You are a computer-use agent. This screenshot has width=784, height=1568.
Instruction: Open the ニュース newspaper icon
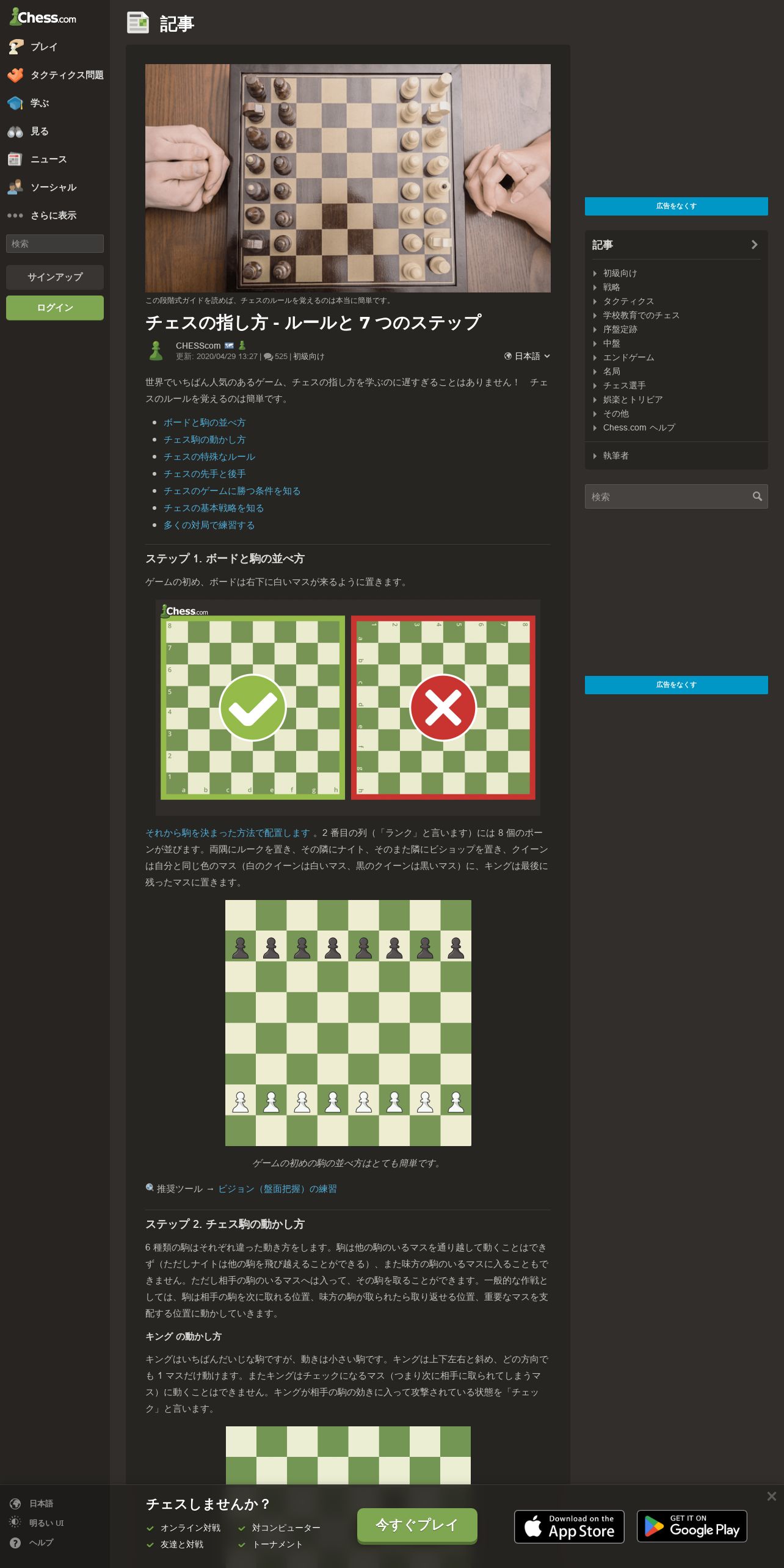coord(16,159)
